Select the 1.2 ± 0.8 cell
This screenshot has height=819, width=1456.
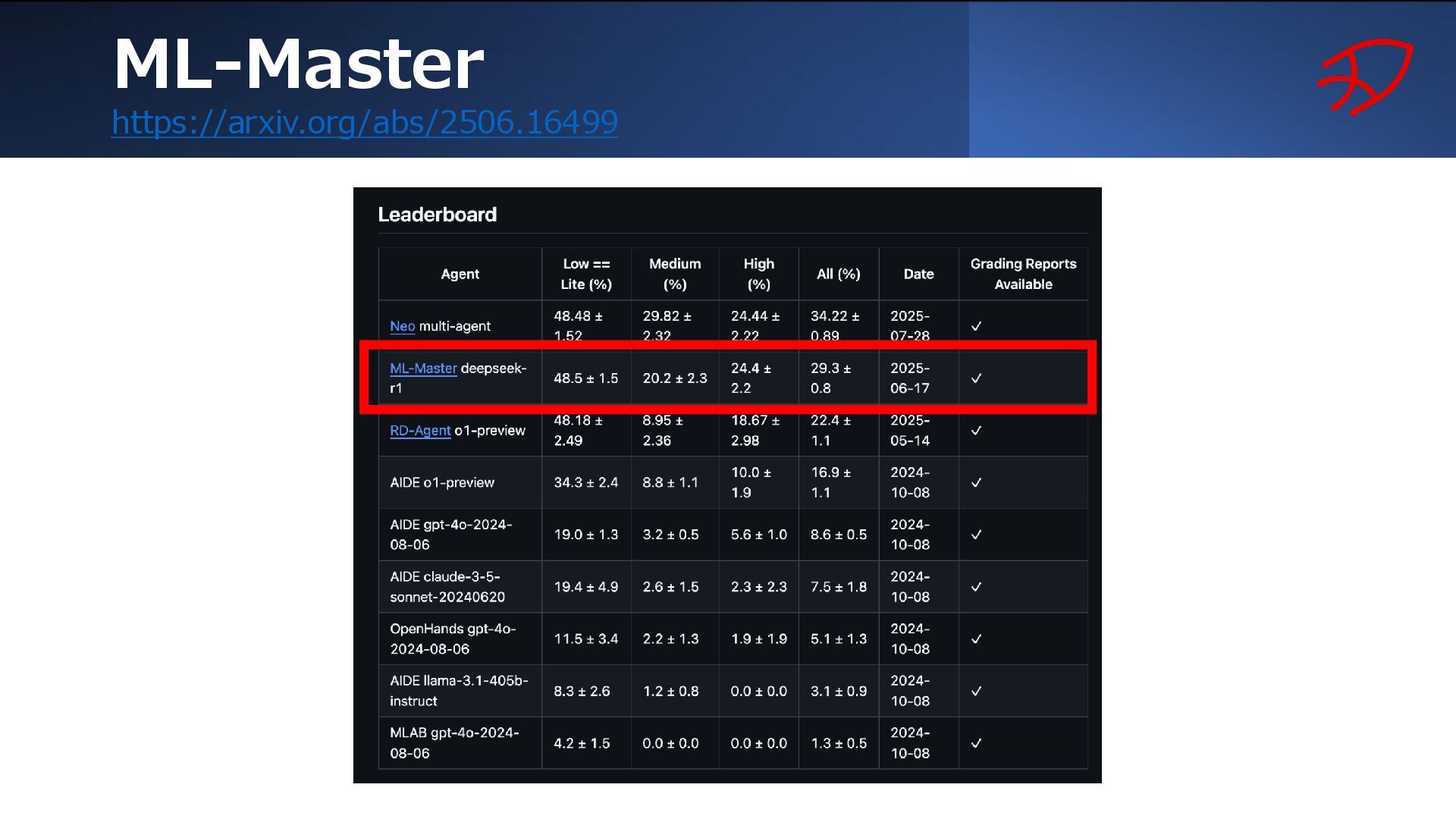675,691
